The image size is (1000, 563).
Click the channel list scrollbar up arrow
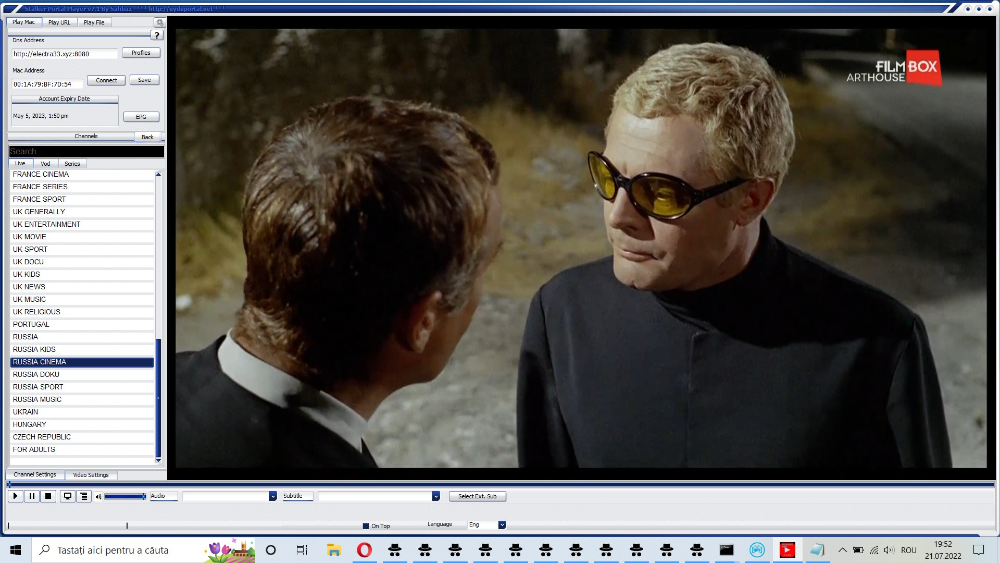[158, 175]
